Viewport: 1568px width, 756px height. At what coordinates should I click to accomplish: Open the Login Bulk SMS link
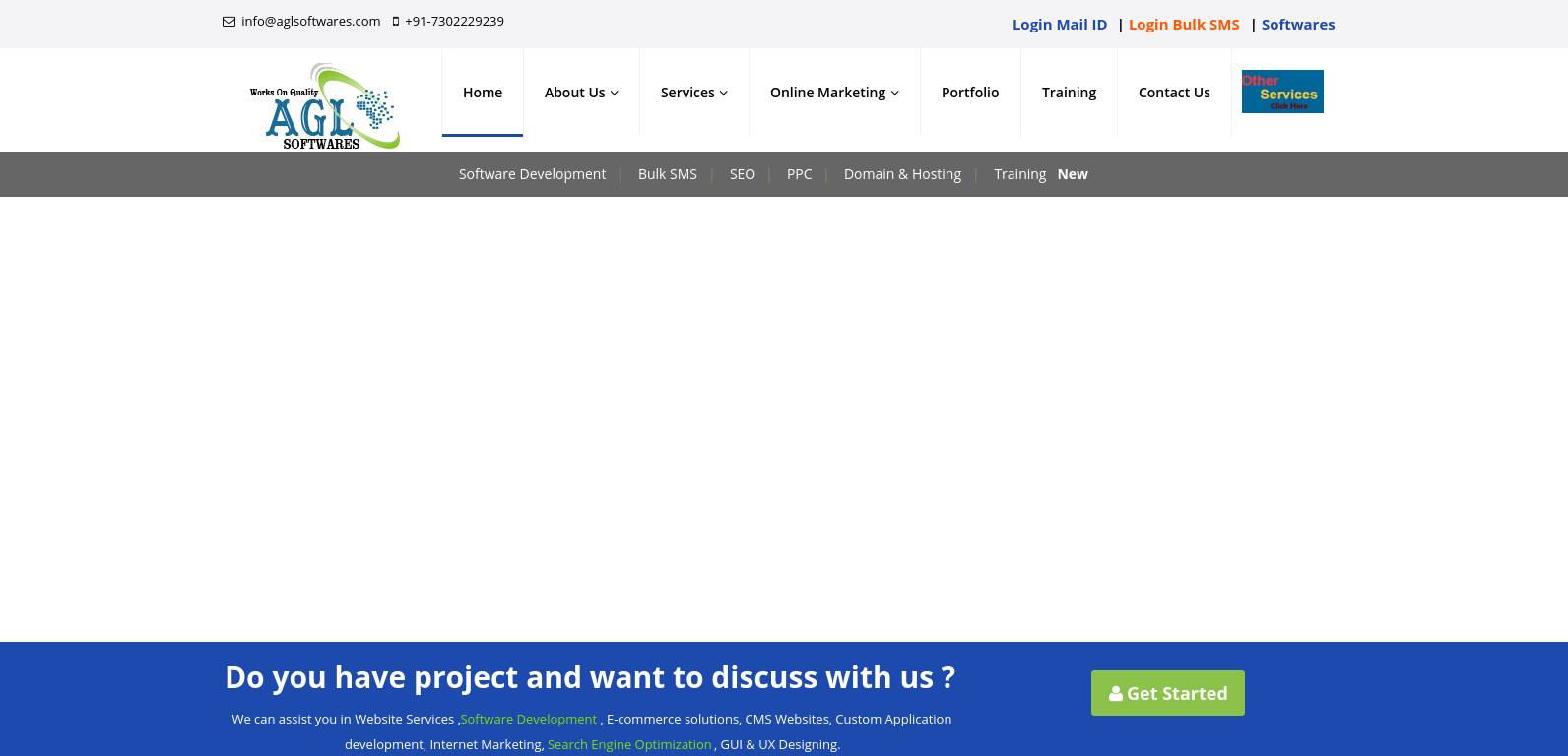pos(1183,25)
